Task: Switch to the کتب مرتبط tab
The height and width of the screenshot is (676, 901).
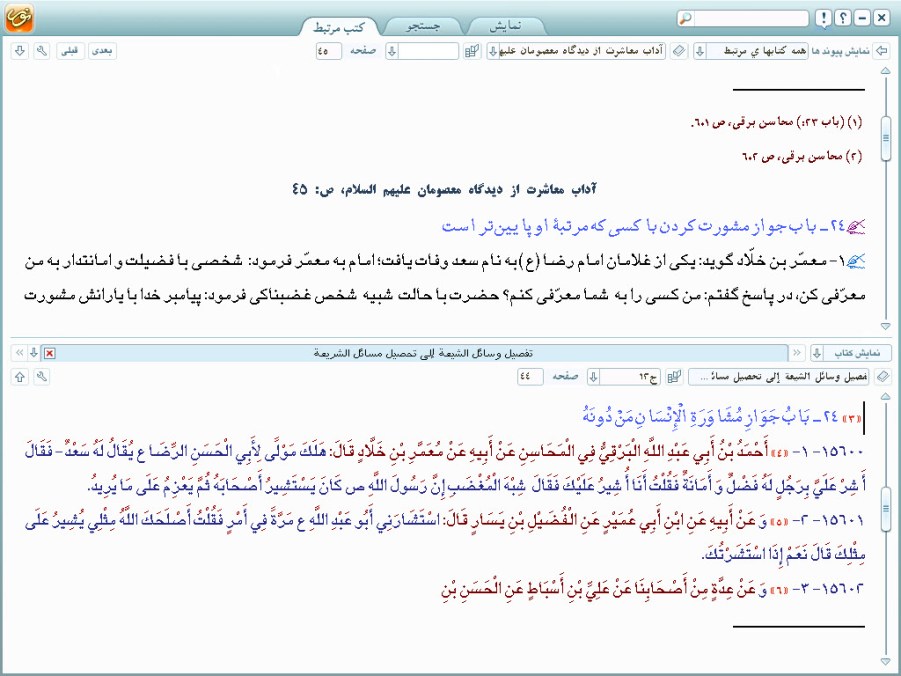Action: 339,27
